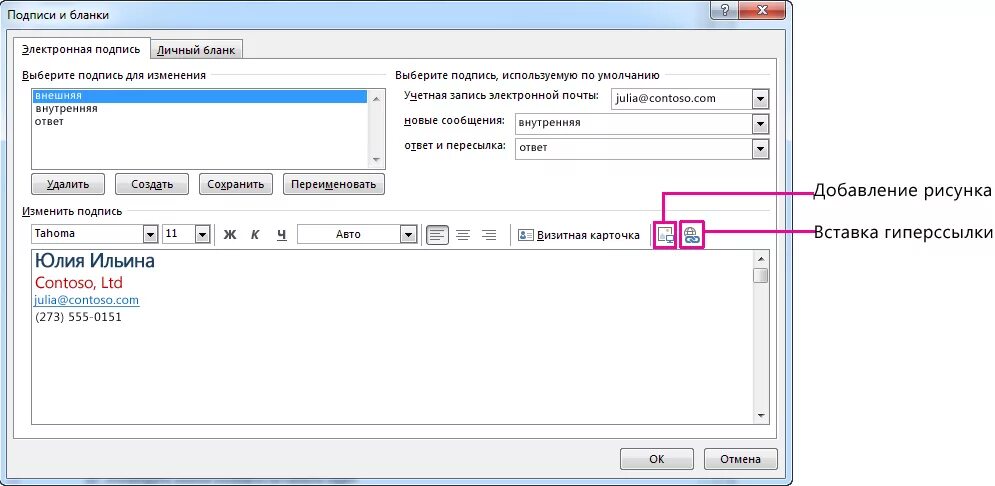Image resolution: width=995 pixels, height=486 pixels.
Task: Click the name Юлия Ильина in signature
Action: coord(95,260)
